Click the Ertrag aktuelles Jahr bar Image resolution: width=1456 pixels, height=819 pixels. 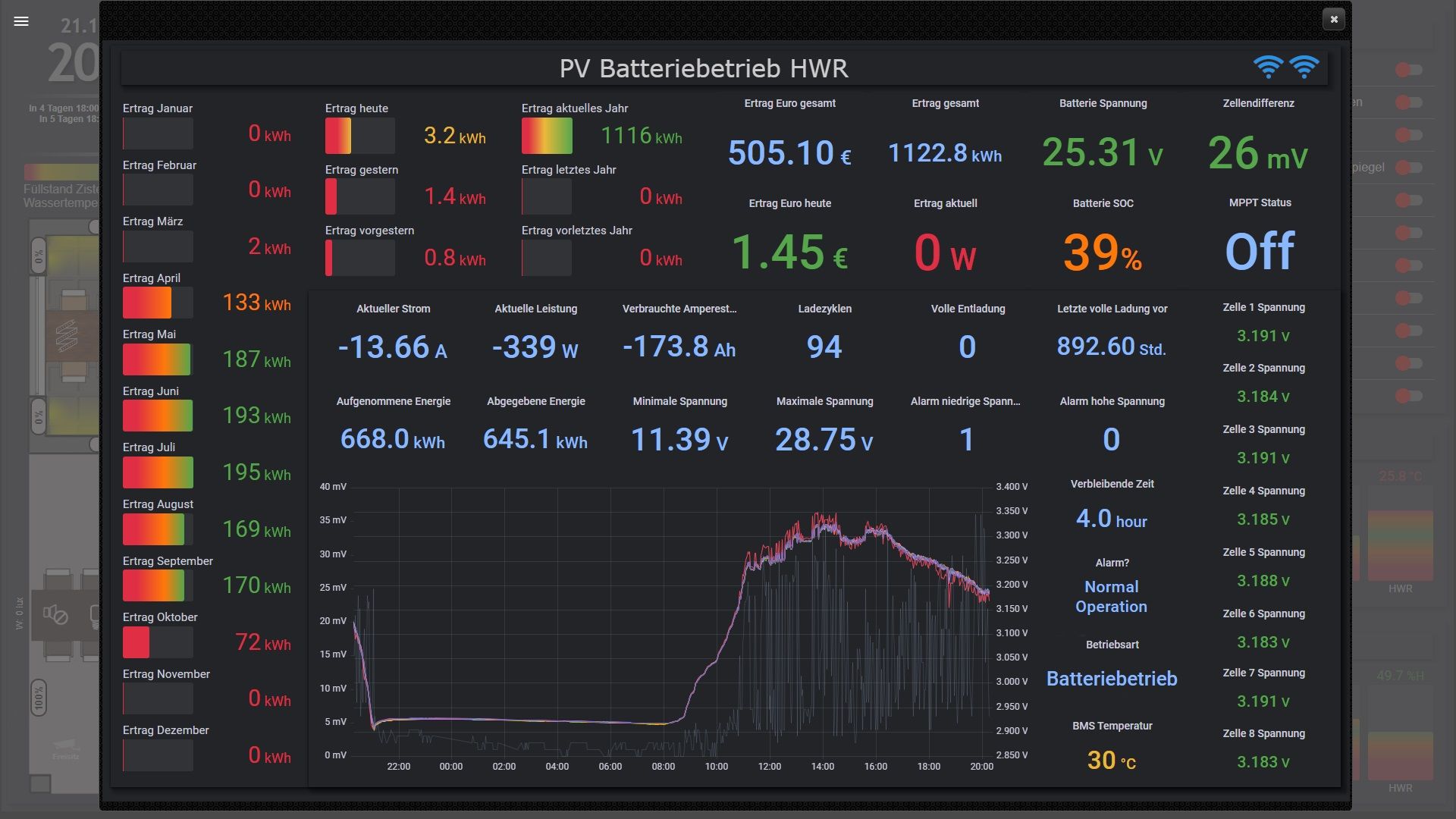[x=547, y=136]
